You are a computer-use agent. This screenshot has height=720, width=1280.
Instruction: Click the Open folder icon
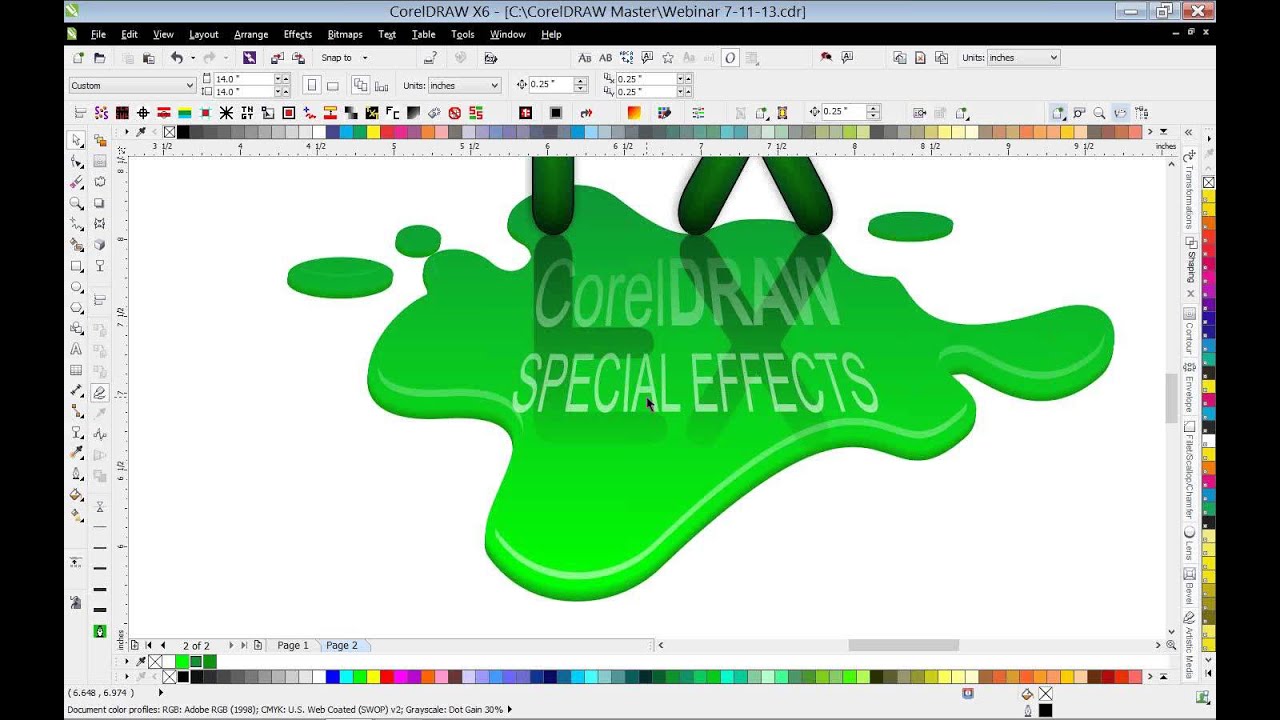(x=100, y=58)
